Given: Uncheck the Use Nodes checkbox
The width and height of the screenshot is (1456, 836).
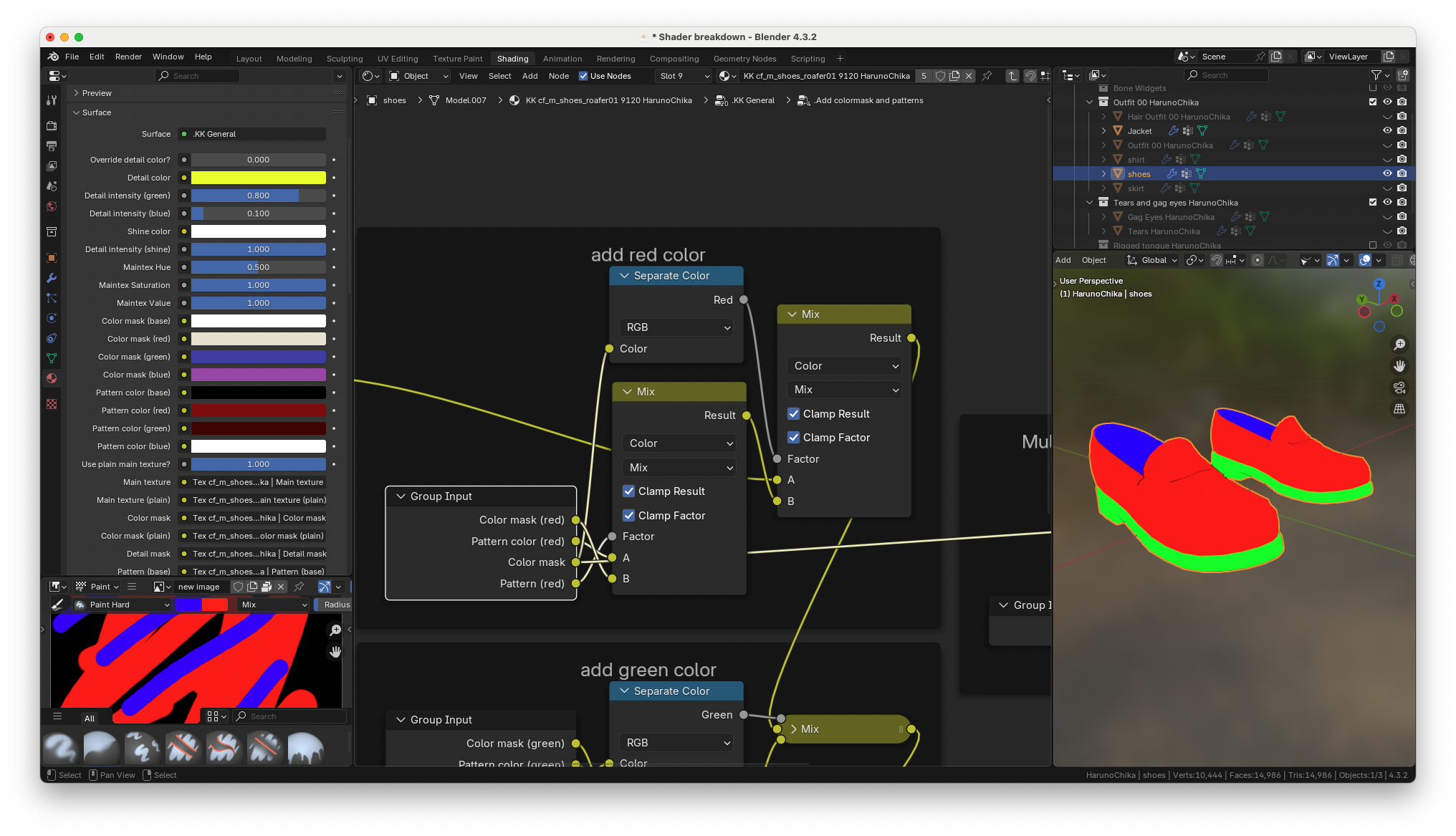Looking at the screenshot, I should 583,76.
